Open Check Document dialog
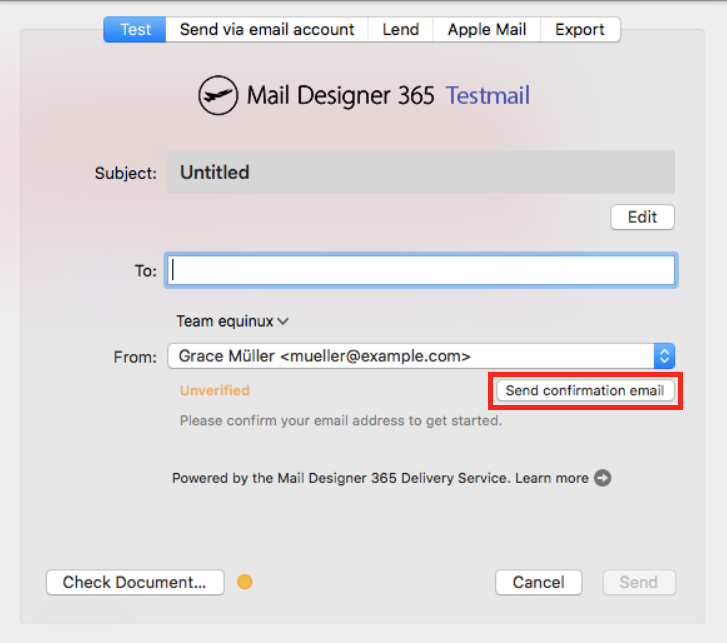727x643 pixels. click(x=135, y=582)
